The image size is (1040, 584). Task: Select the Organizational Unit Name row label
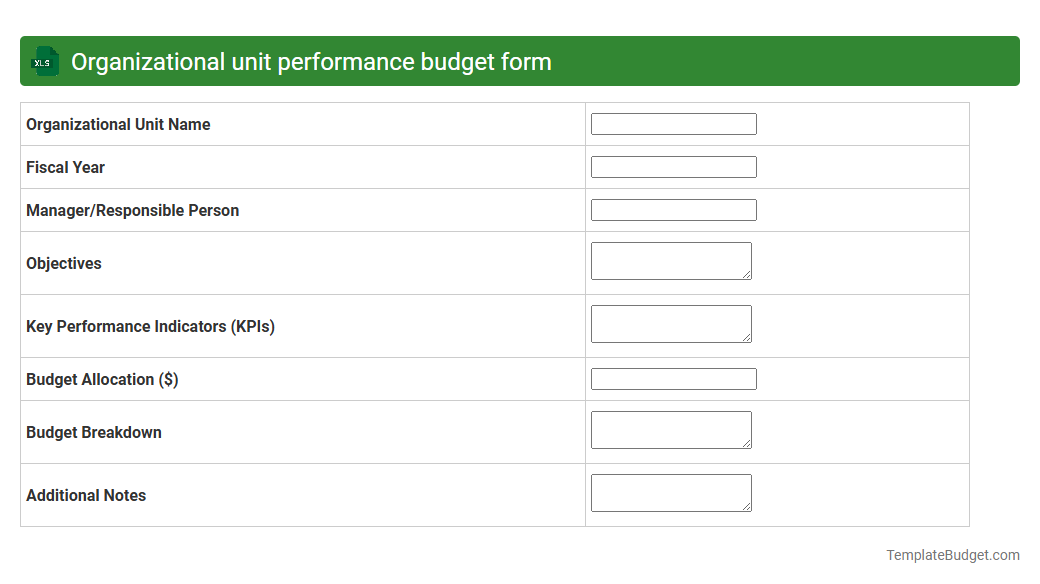[x=117, y=124]
